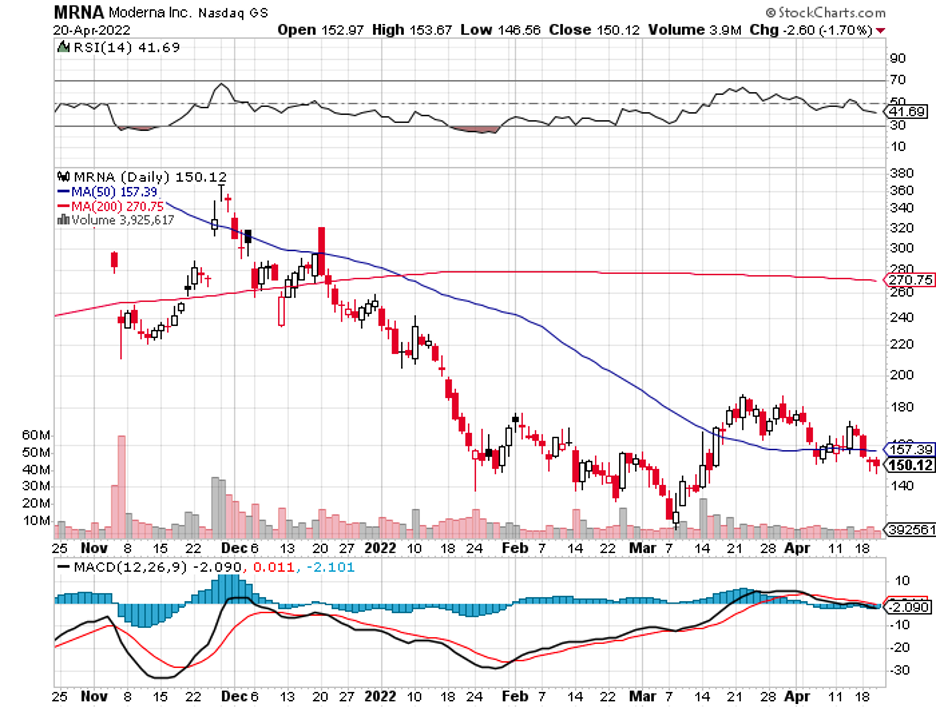
Task: Click the red MA(200) legend swatch
Action: (62, 204)
